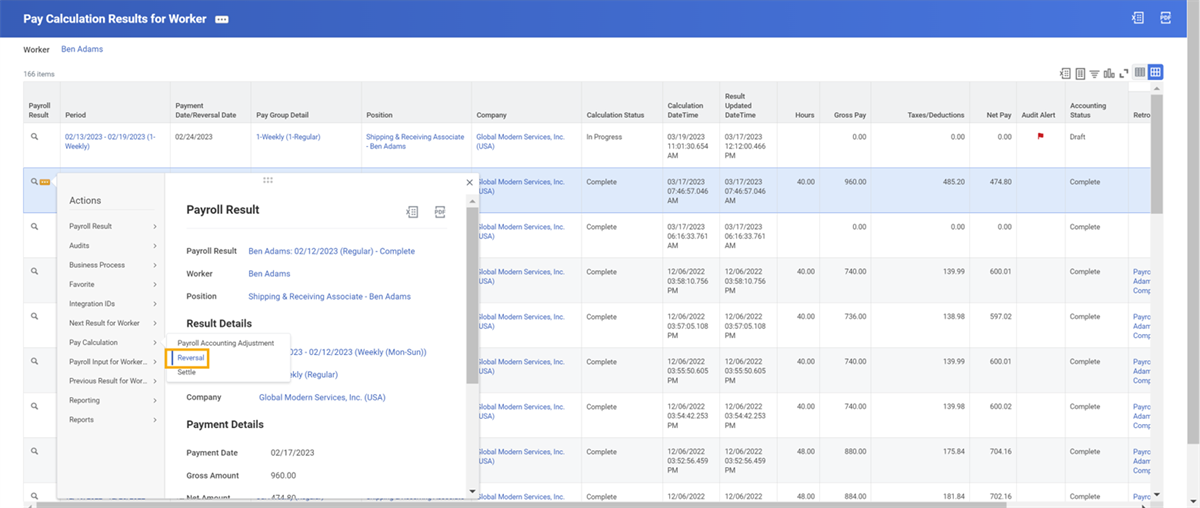Choose Reversal from Pay Calculation submenu
This screenshot has height=508, width=1200.
(x=191, y=358)
